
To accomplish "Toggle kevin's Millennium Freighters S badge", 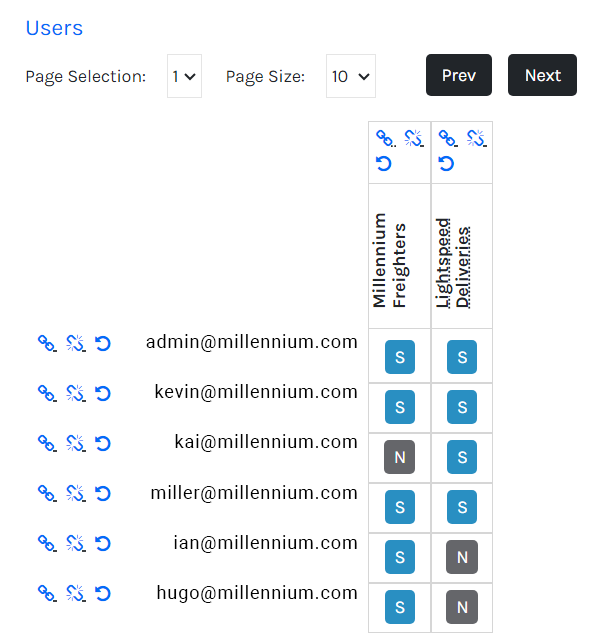I will (400, 407).
